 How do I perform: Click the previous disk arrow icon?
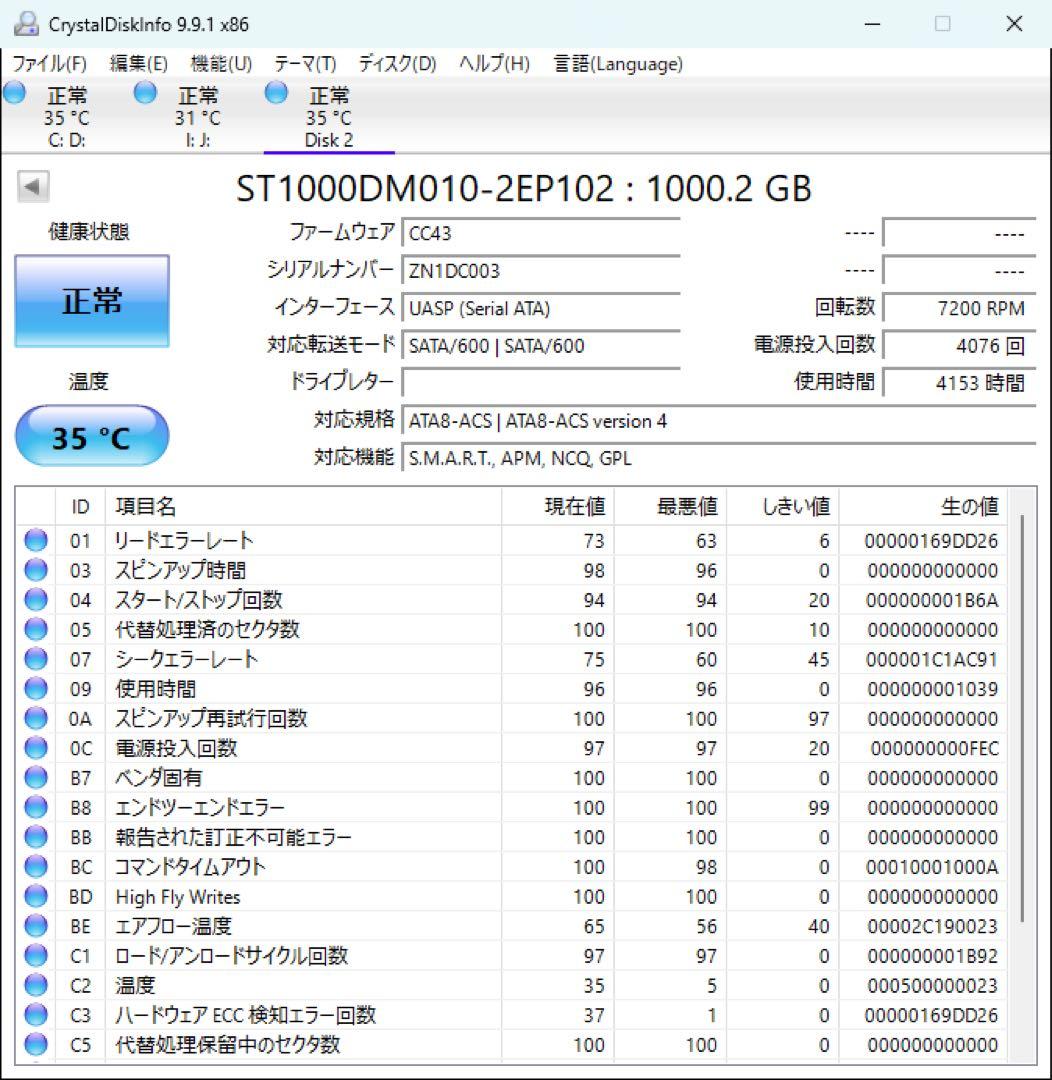pos(33,186)
